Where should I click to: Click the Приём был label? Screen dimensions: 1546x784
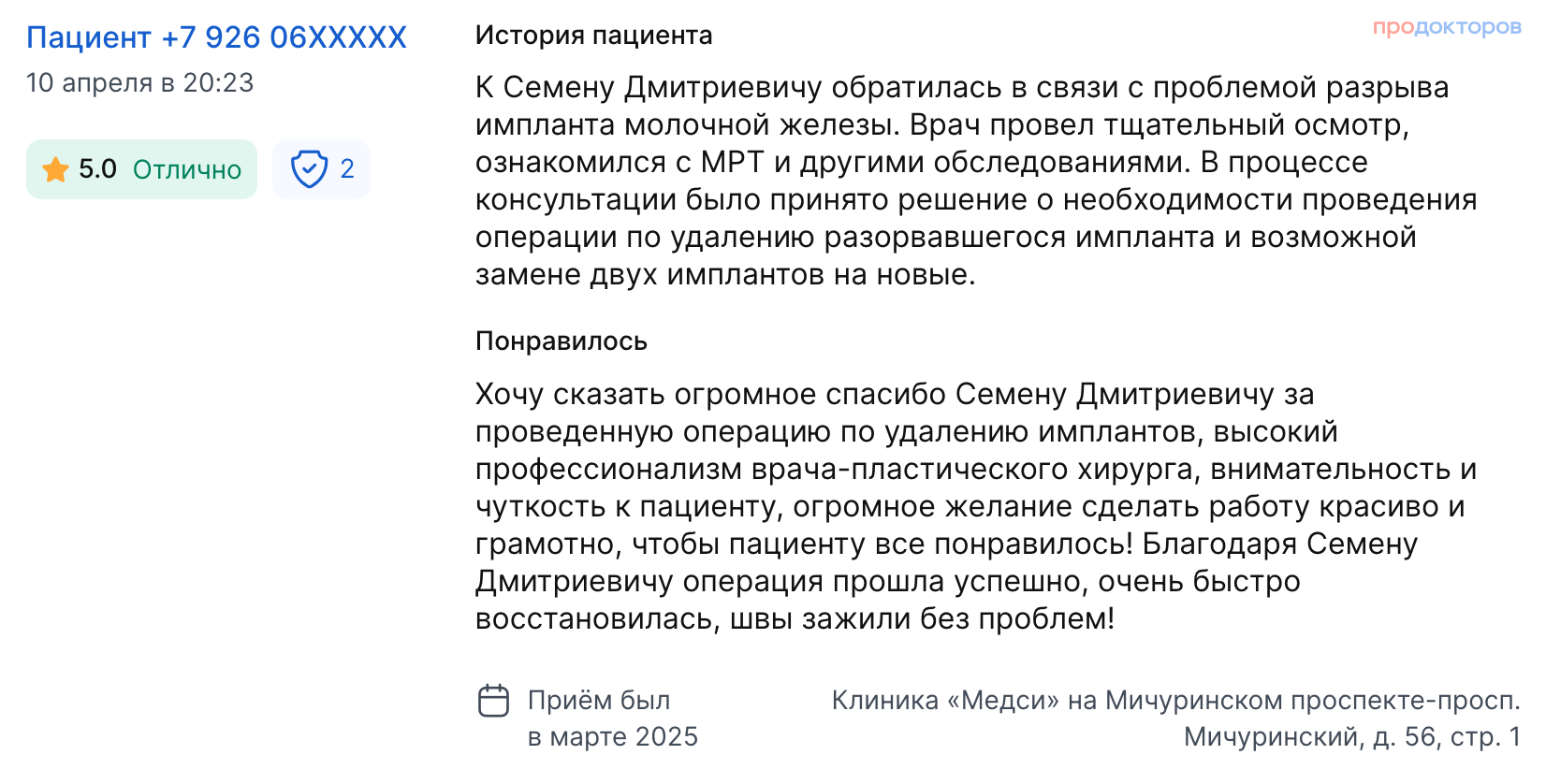[599, 701]
